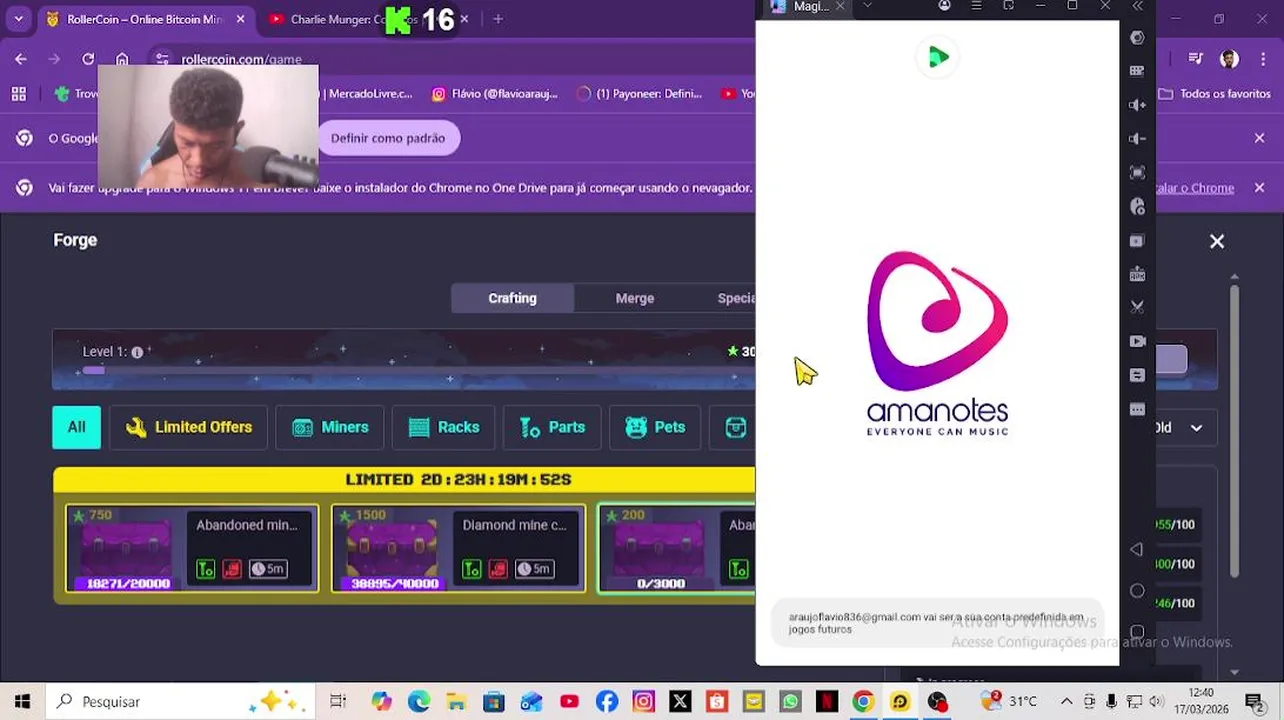Image resolution: width=1284 pixels, height=720 pixels.
Task: Expand the emulator tab dropdown chevron
Action: [x=867, y=6]
